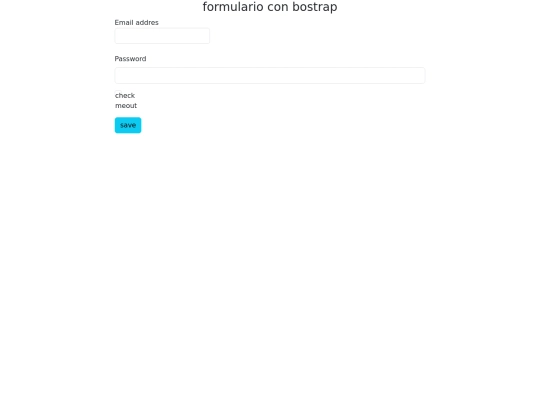Place cursor in the short email box
The height and width of the screenshot is (405, 540).
[162, 36]
